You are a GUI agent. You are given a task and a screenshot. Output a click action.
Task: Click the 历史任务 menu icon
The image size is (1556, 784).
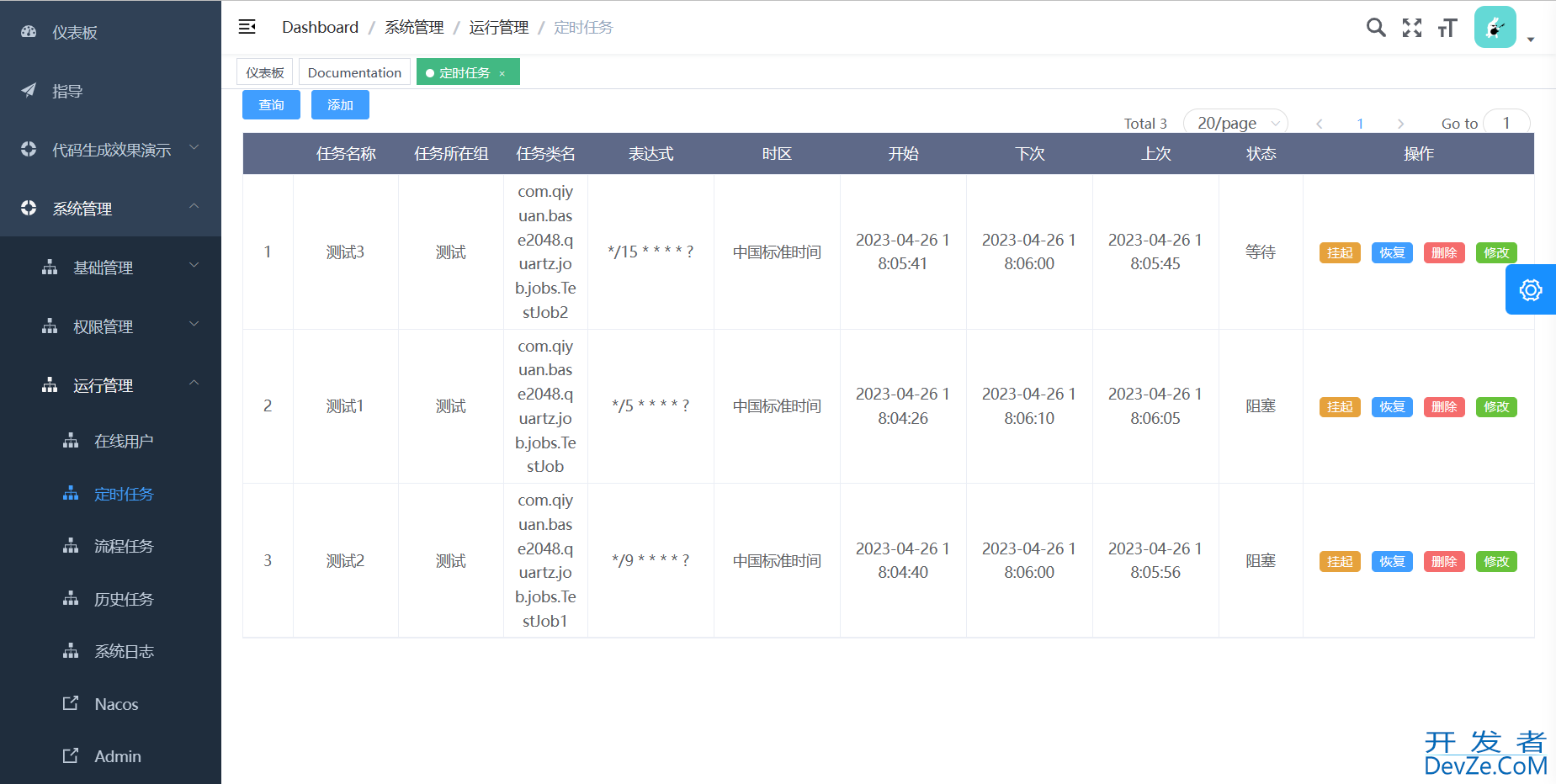click(71, 598)
